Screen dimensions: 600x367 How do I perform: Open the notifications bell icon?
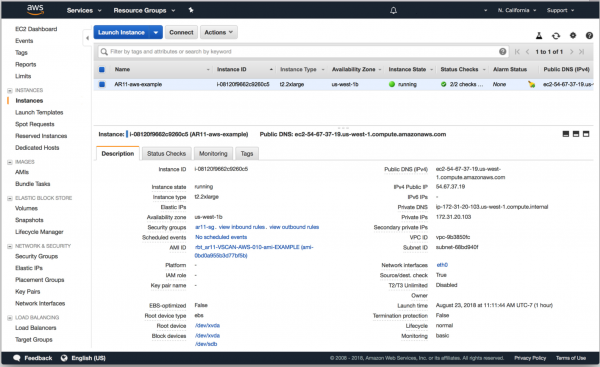coord(393,10)
